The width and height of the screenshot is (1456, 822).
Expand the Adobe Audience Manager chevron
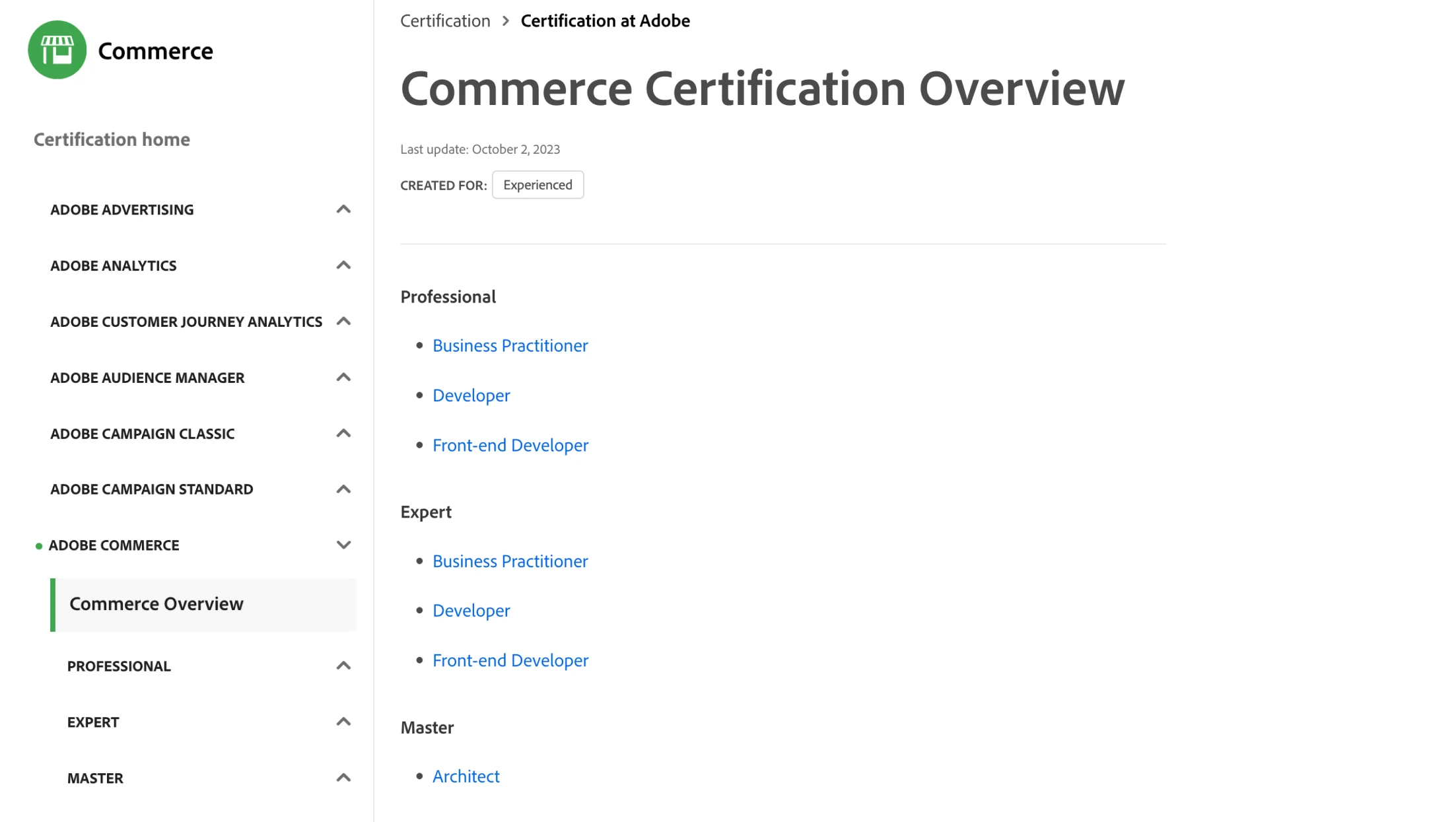343,378
